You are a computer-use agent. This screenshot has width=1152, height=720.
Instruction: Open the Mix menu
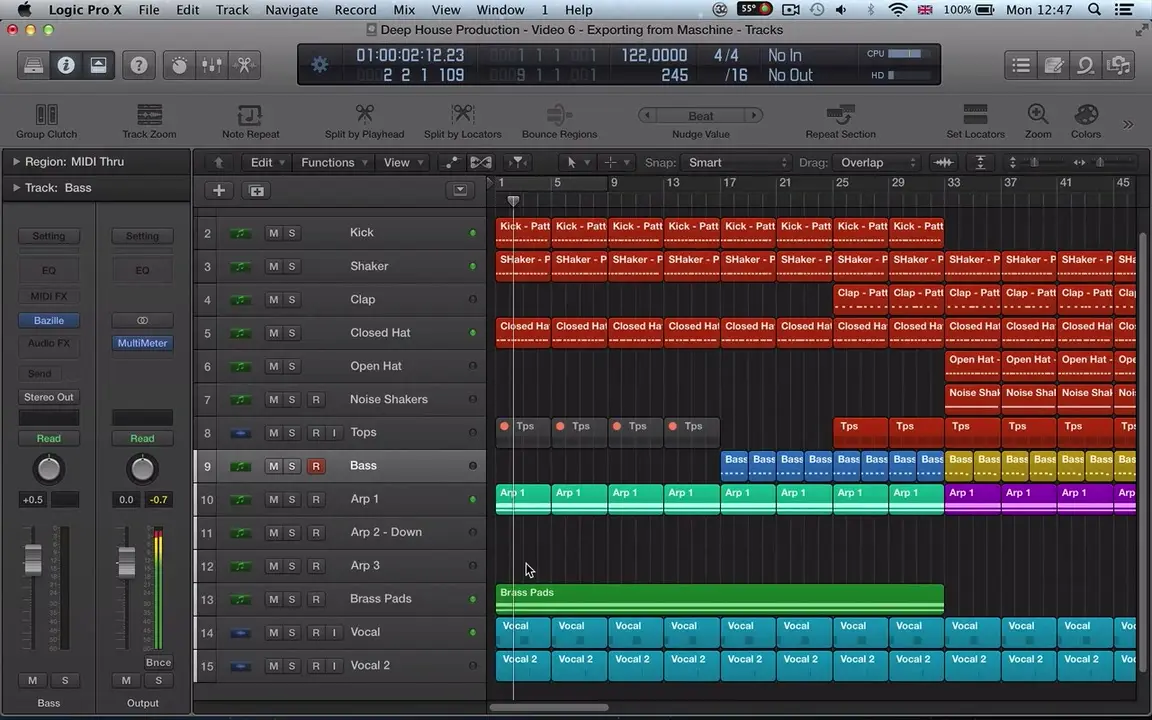tap(403, 9)
